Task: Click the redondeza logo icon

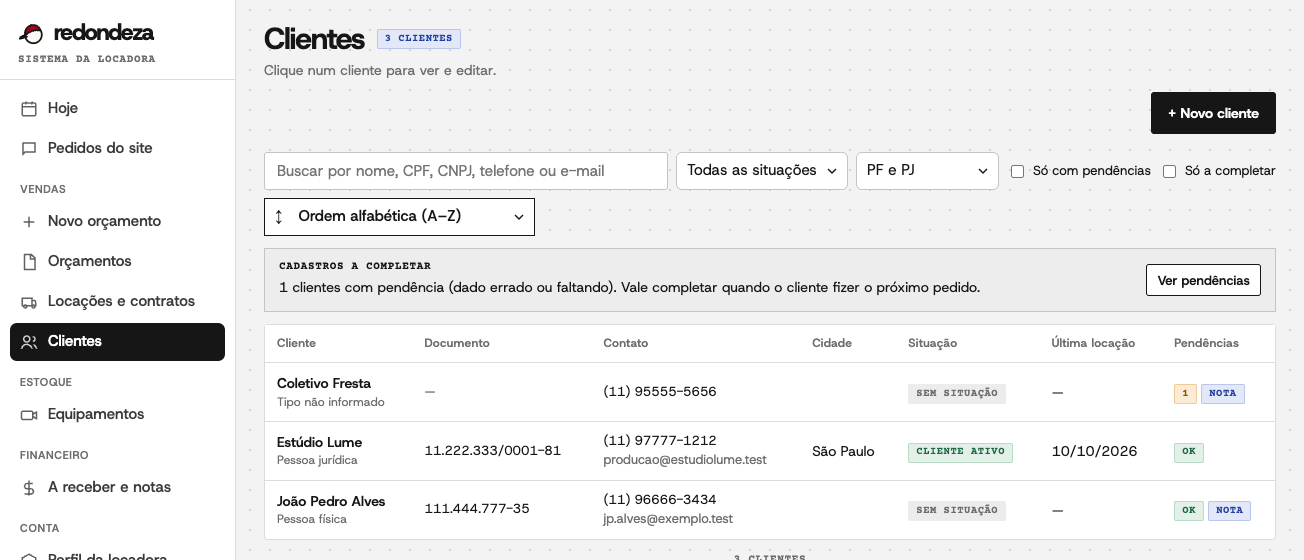Action: click(x=32, y=33)
